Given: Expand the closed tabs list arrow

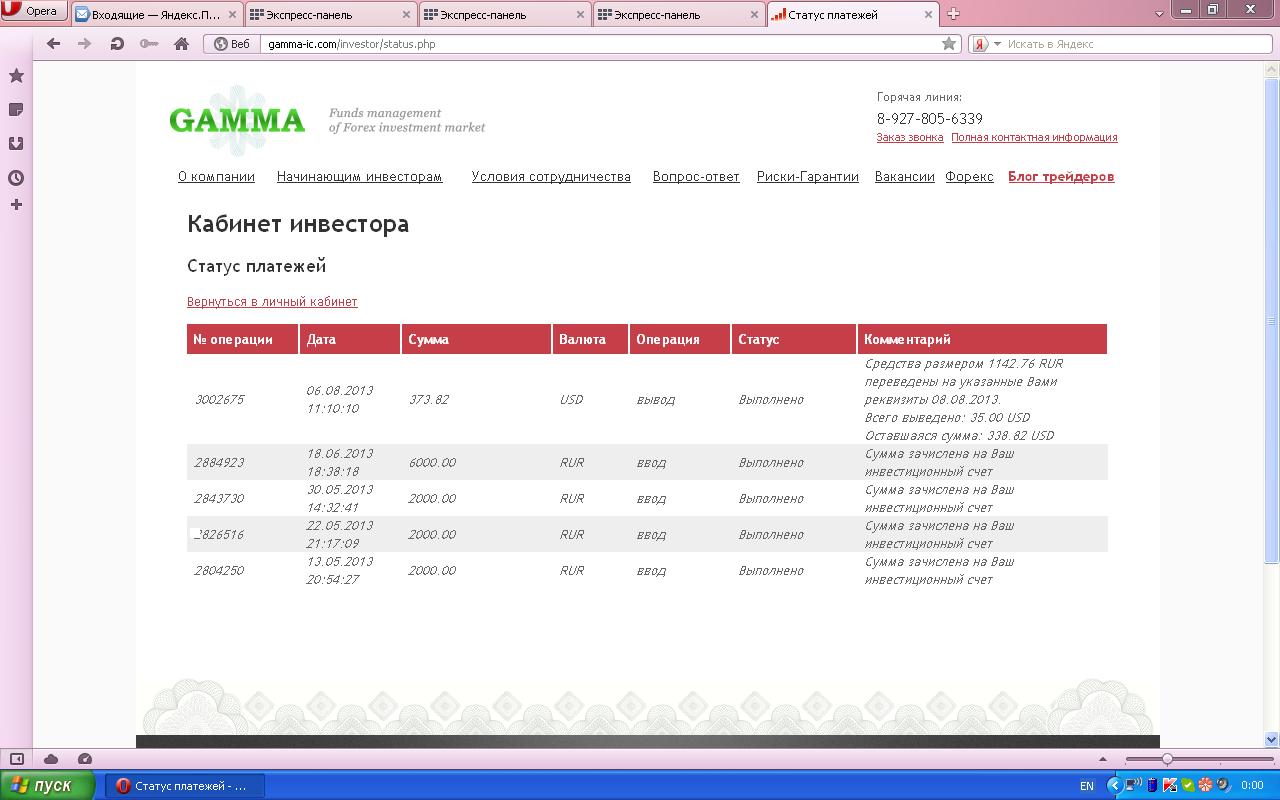Looking at the screenshot, I should [1159, 14].
